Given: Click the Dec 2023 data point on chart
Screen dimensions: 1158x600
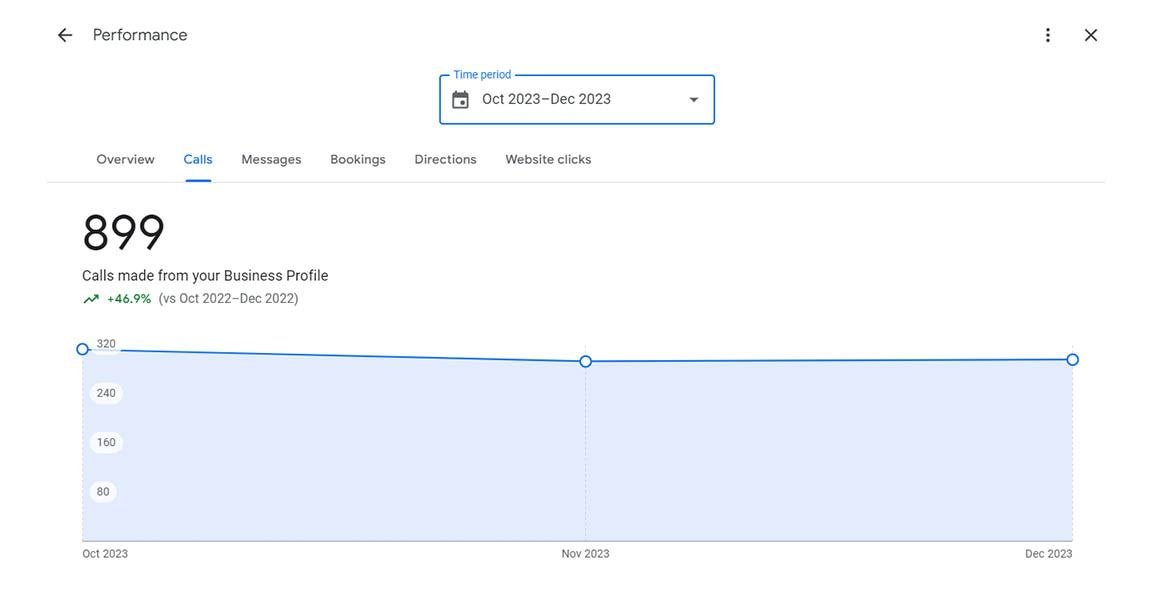Looking at the screenshot, I should 1072,359.
